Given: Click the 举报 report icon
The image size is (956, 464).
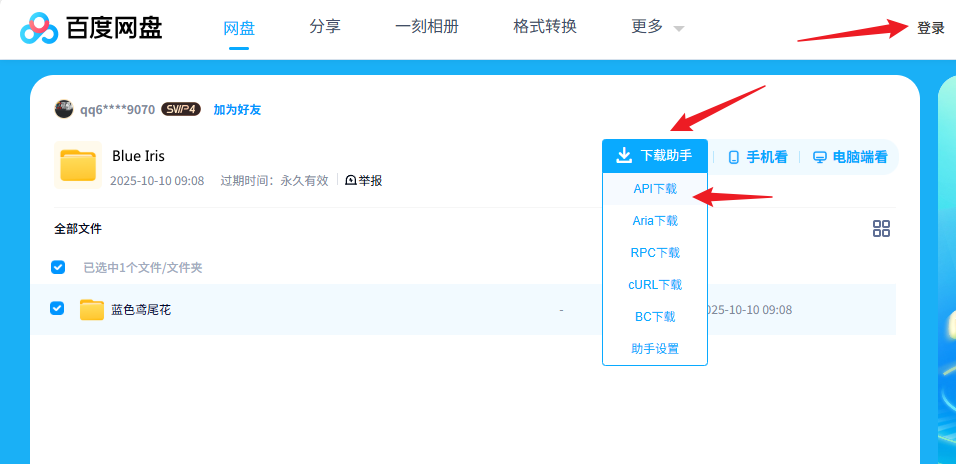Looking at the screenshot, I should click(351, 181).
